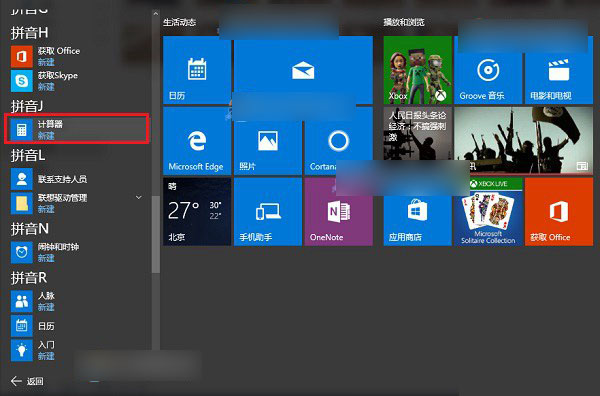Jump via the 拼音N letter header
The width and height of the screenshot is (600, 396).
tap(29, 229)
